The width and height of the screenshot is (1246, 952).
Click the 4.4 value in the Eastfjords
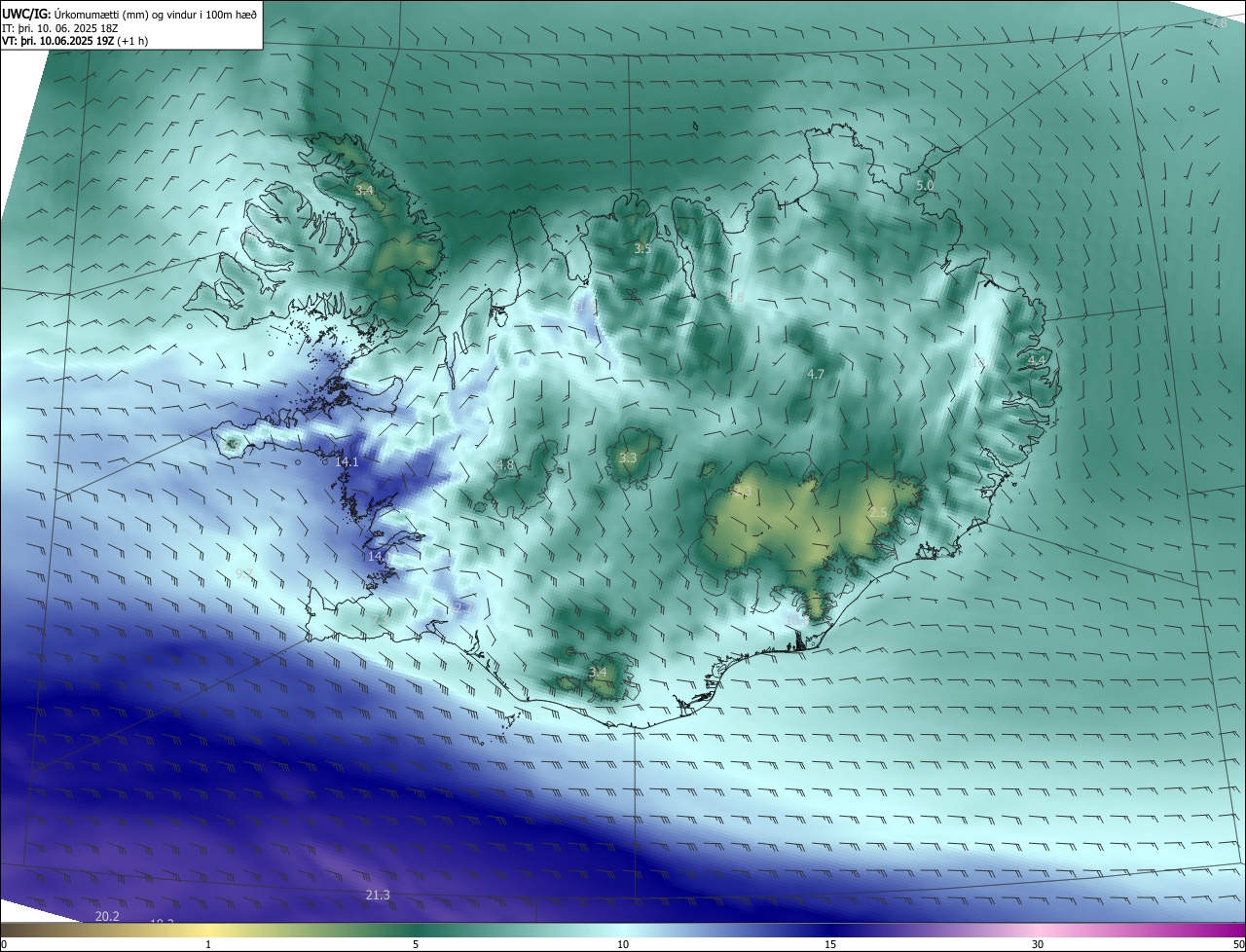pyautogui.click(x=1037, y=361)
